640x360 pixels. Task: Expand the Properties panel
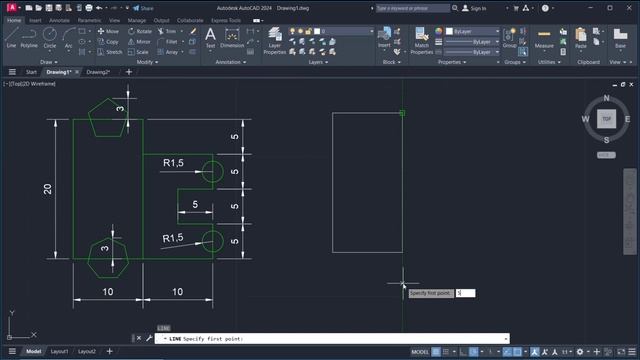452,62
